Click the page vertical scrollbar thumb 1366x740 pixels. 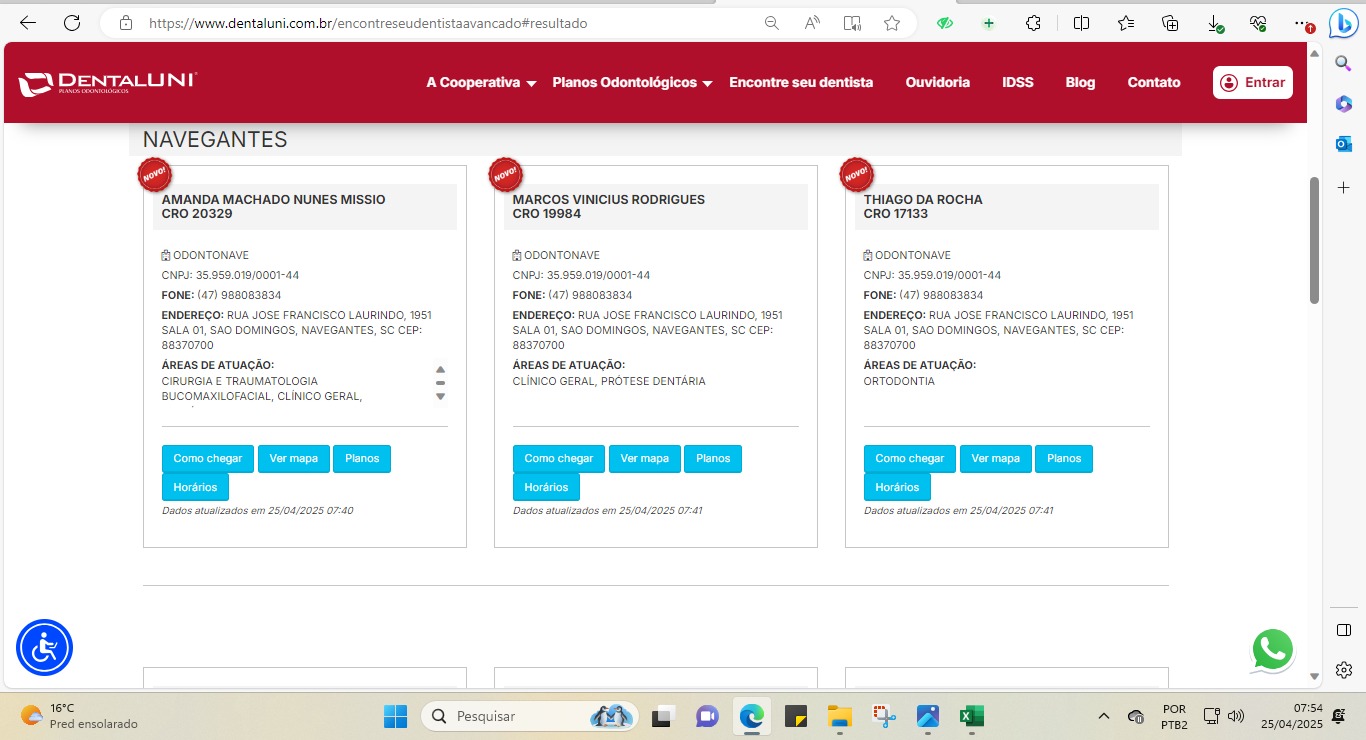pyautogui.click(x=1314, y=240)
